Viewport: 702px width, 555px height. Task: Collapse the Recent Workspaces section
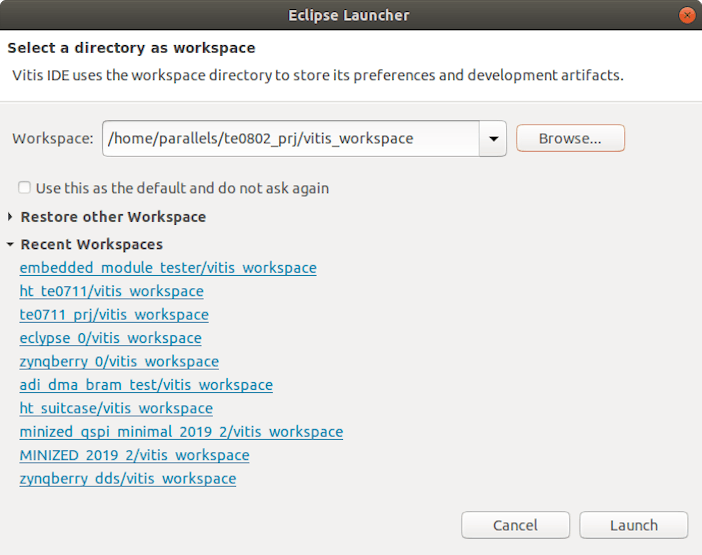coord(10,244)
